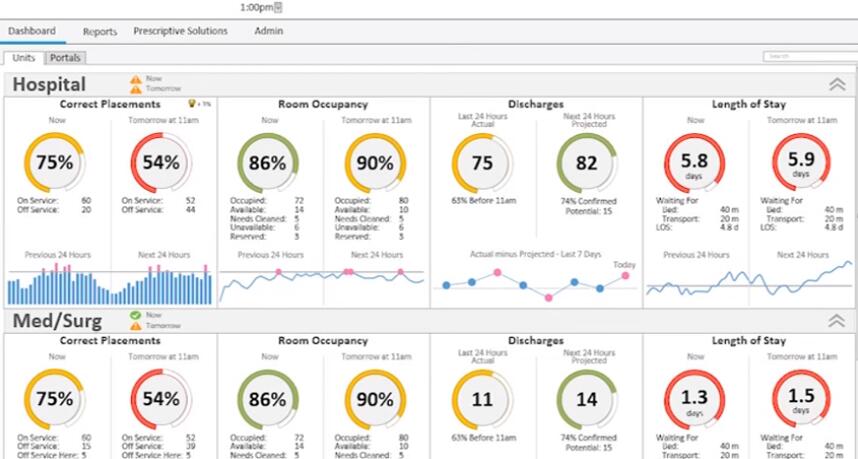Click Hospital Tomorrow 'Off Service: 44' row
The width and height of the screenshot is (858, 459).
[x=159, y=210]
